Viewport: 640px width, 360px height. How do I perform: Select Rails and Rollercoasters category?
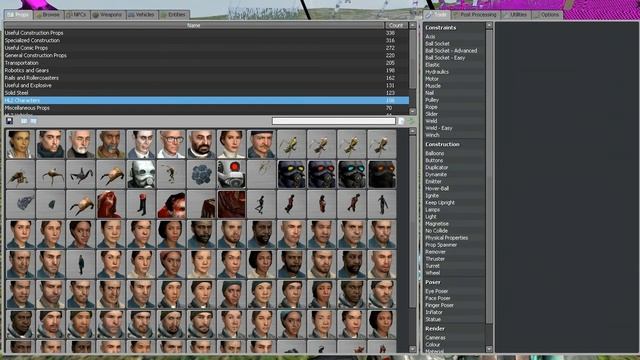point(206,78)
